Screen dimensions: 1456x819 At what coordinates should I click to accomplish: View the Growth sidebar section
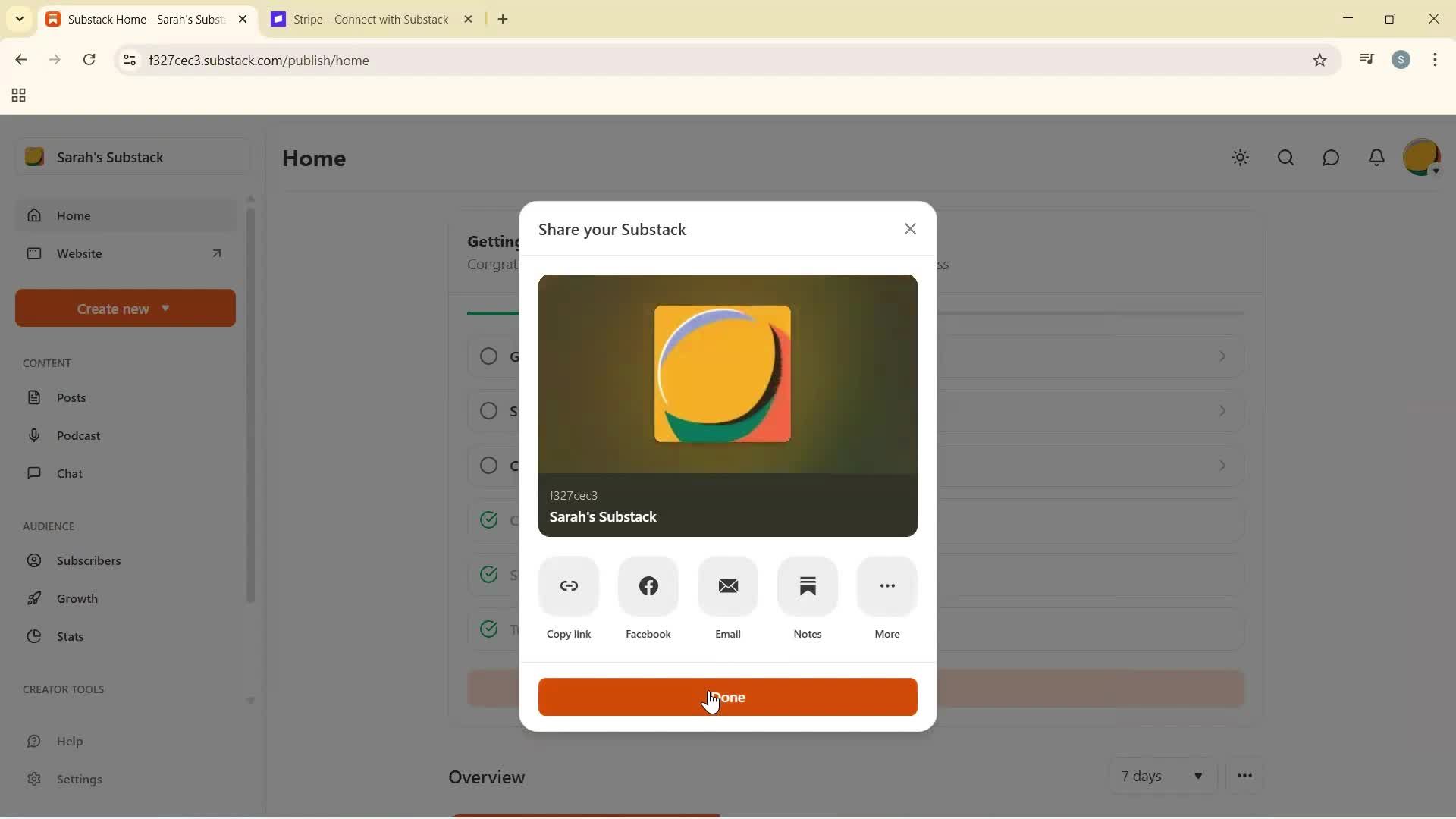tap(35, 598)
